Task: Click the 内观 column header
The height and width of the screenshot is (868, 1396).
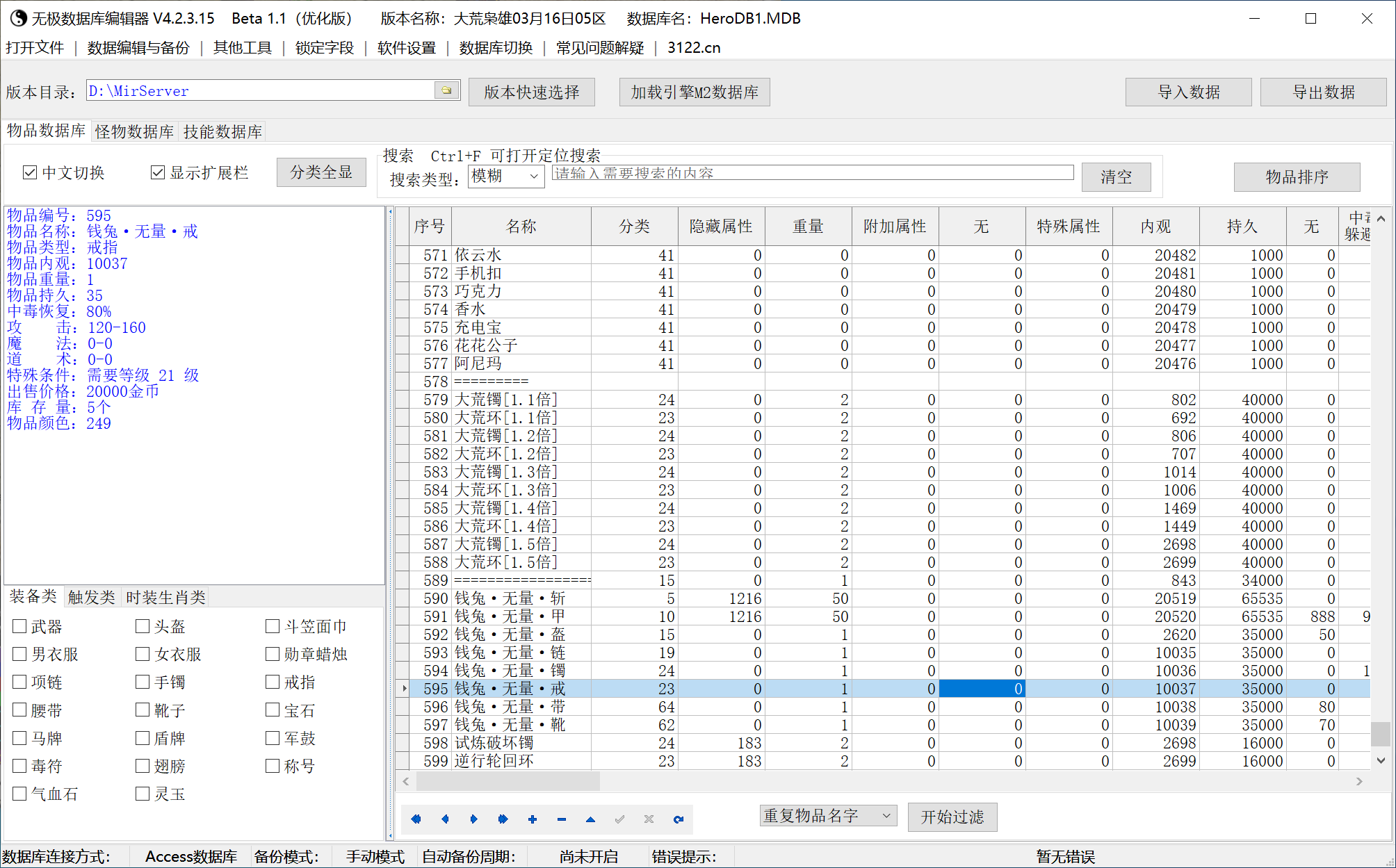Action: click(x=1155, y=226)
